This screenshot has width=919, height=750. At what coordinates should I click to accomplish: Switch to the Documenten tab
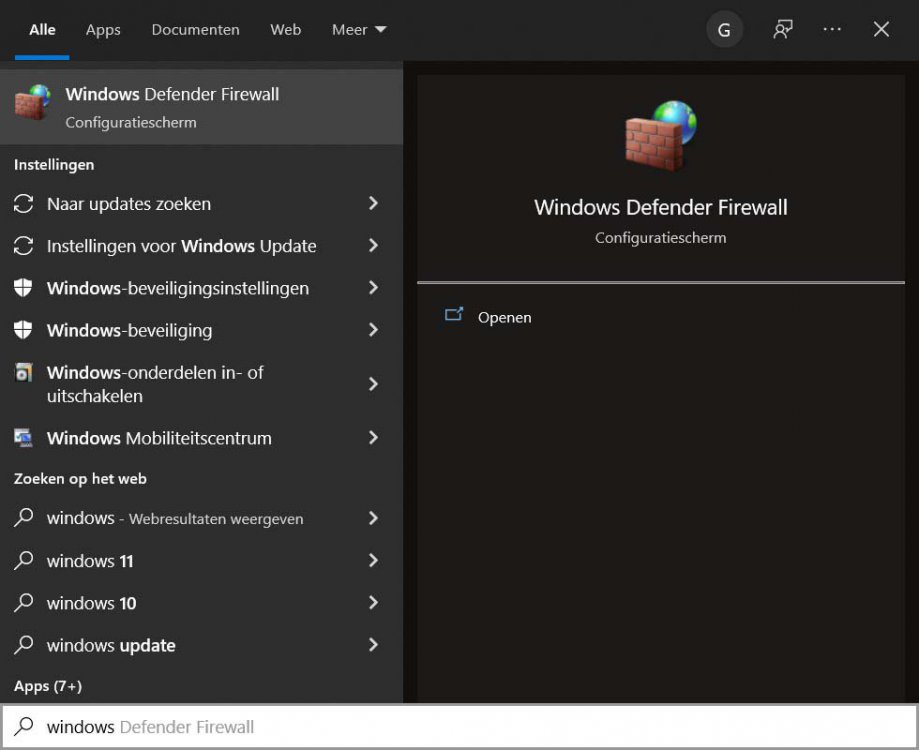coord(195,30)
